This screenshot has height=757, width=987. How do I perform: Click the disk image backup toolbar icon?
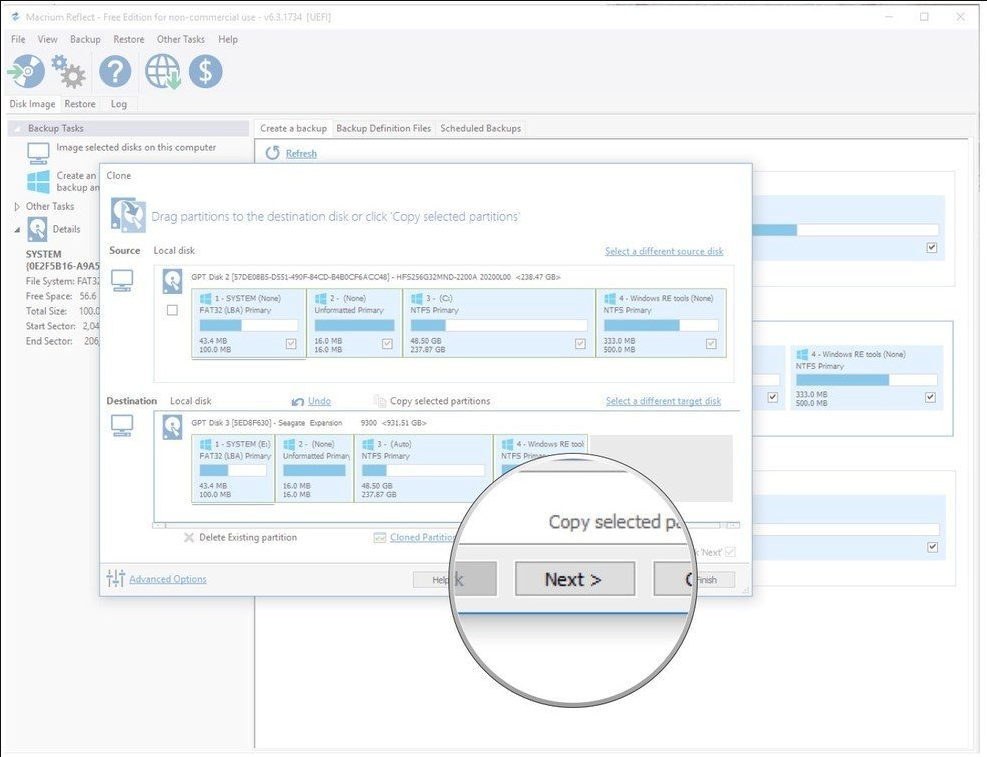tap(26, 71)
